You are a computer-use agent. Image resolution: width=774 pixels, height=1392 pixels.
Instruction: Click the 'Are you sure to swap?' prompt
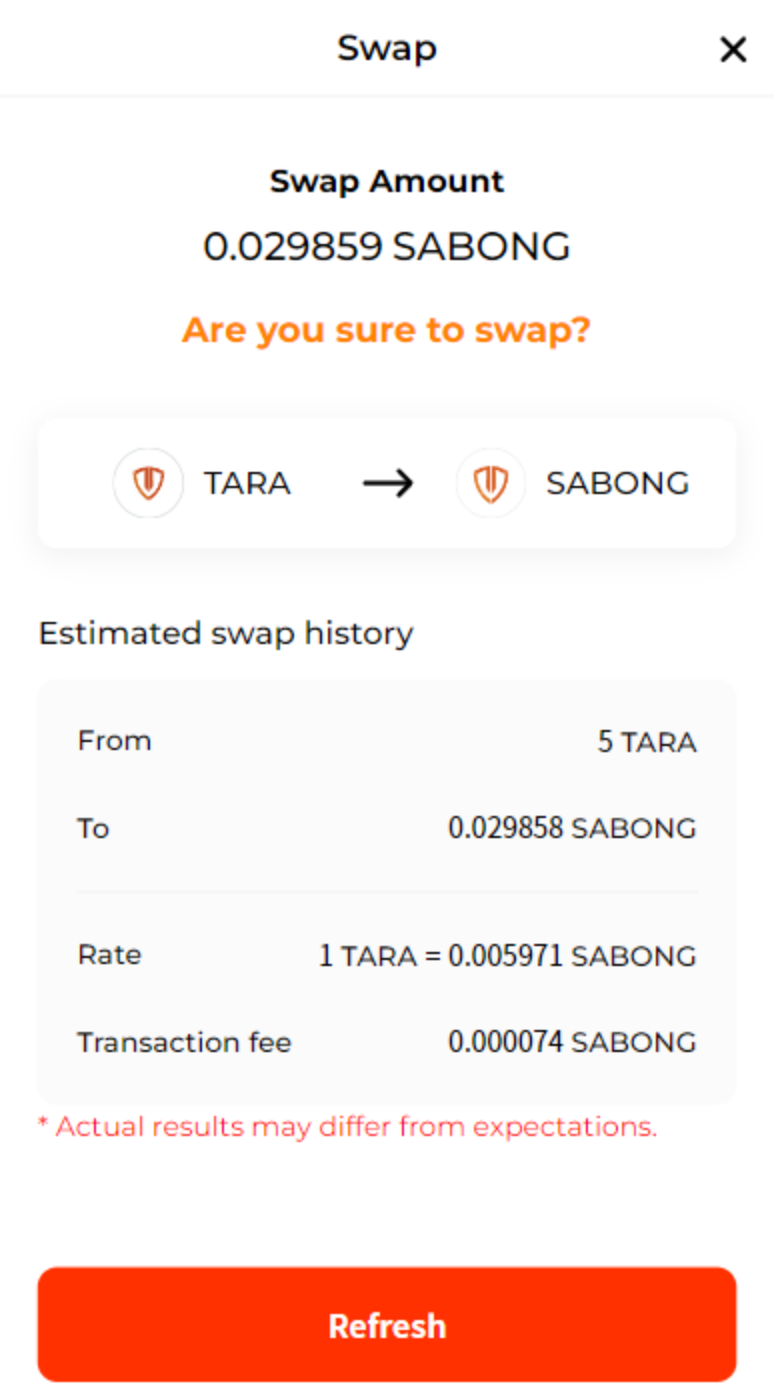(x=387, y=330)
